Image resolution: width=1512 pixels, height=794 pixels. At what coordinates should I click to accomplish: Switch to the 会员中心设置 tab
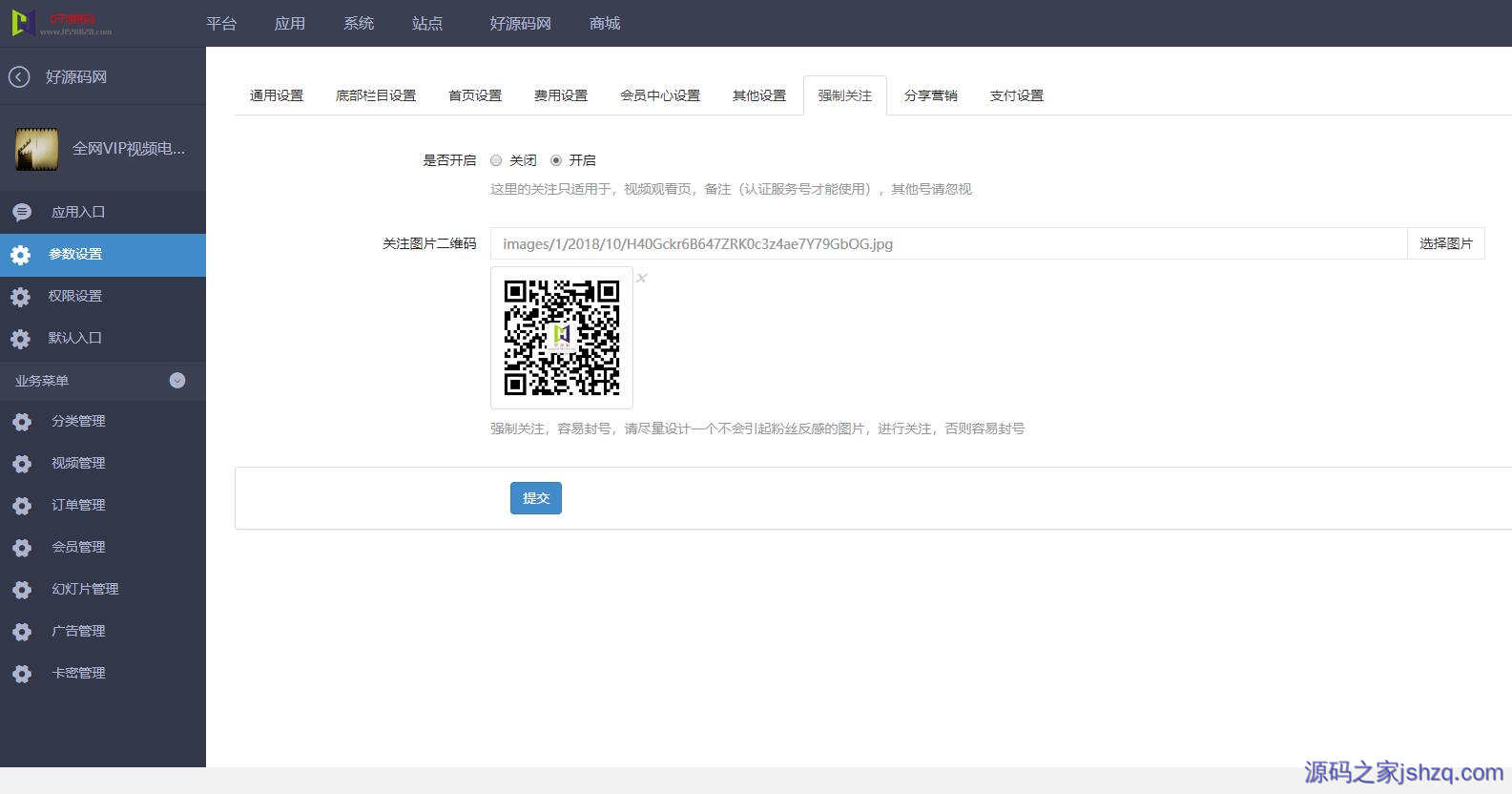pos(660,95)
